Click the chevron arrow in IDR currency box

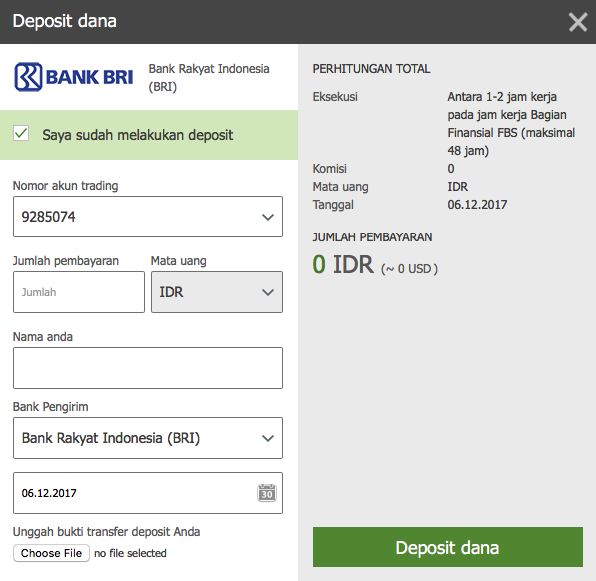[x=268, y=292]
